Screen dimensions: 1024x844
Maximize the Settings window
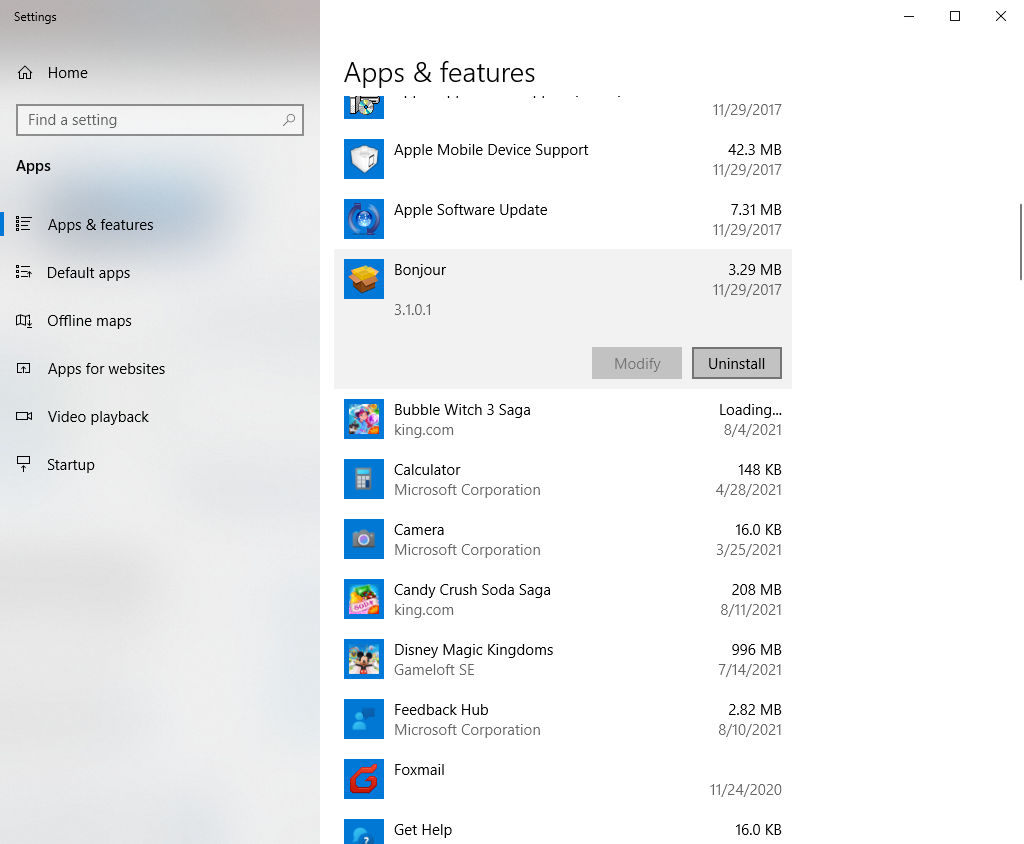(955, 16)
